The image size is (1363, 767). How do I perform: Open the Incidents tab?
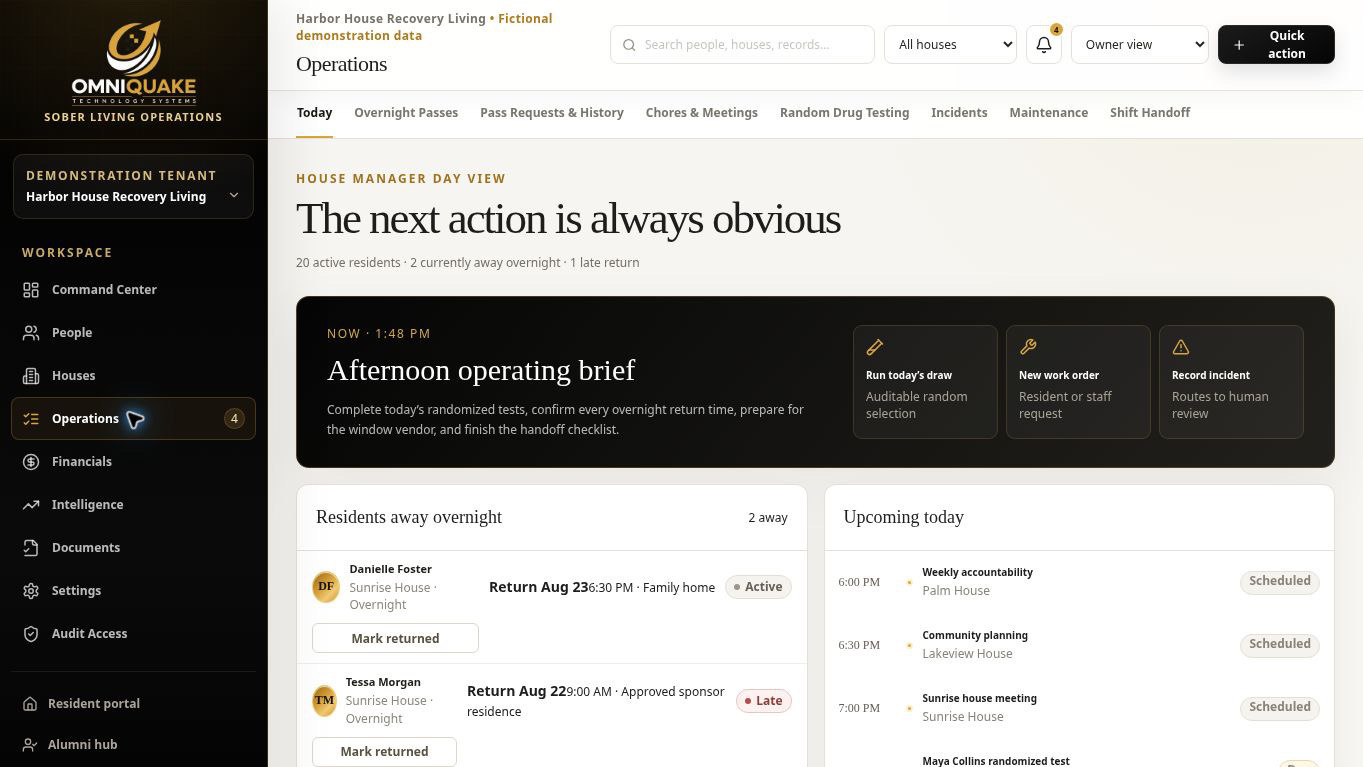(x=959, y=113)
